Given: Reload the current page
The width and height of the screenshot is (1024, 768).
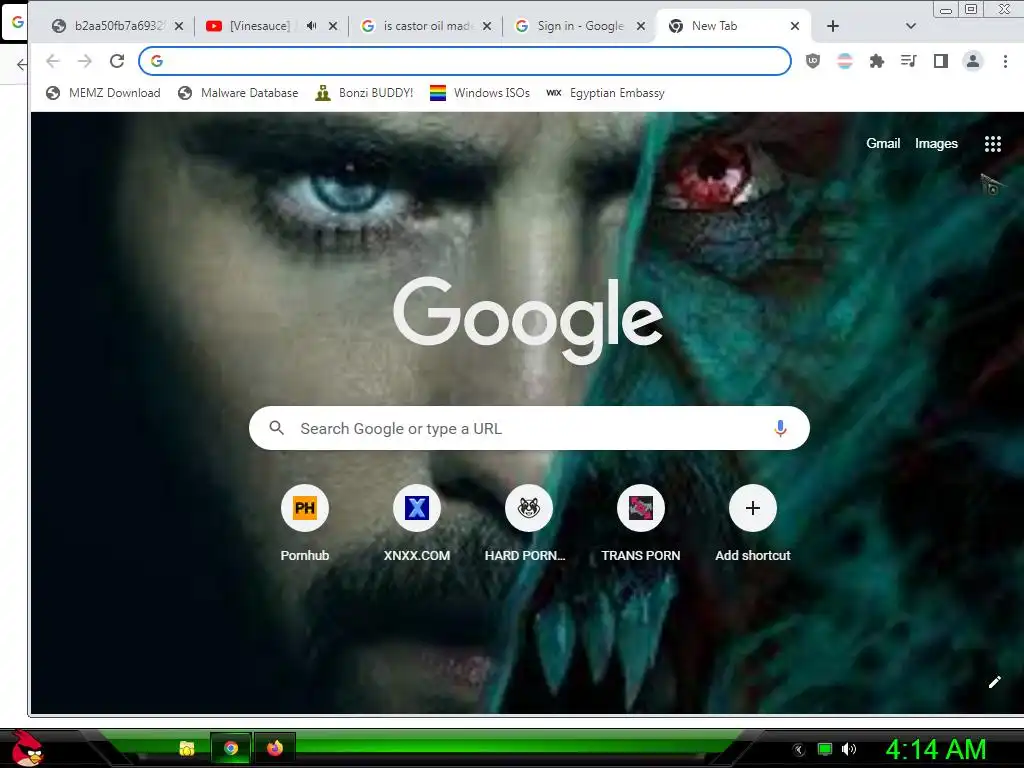Looking at the screenshot, I should point(117,61).
